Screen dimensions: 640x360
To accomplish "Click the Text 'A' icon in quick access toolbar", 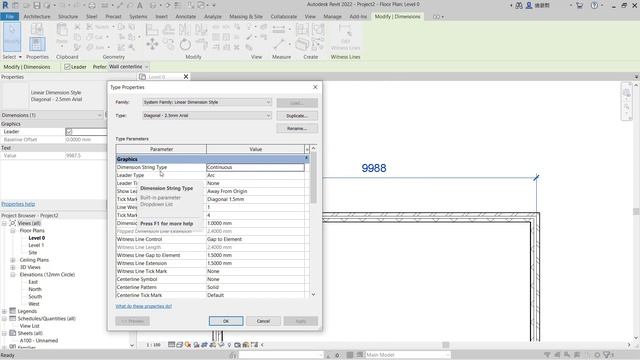I will point(140,5).
